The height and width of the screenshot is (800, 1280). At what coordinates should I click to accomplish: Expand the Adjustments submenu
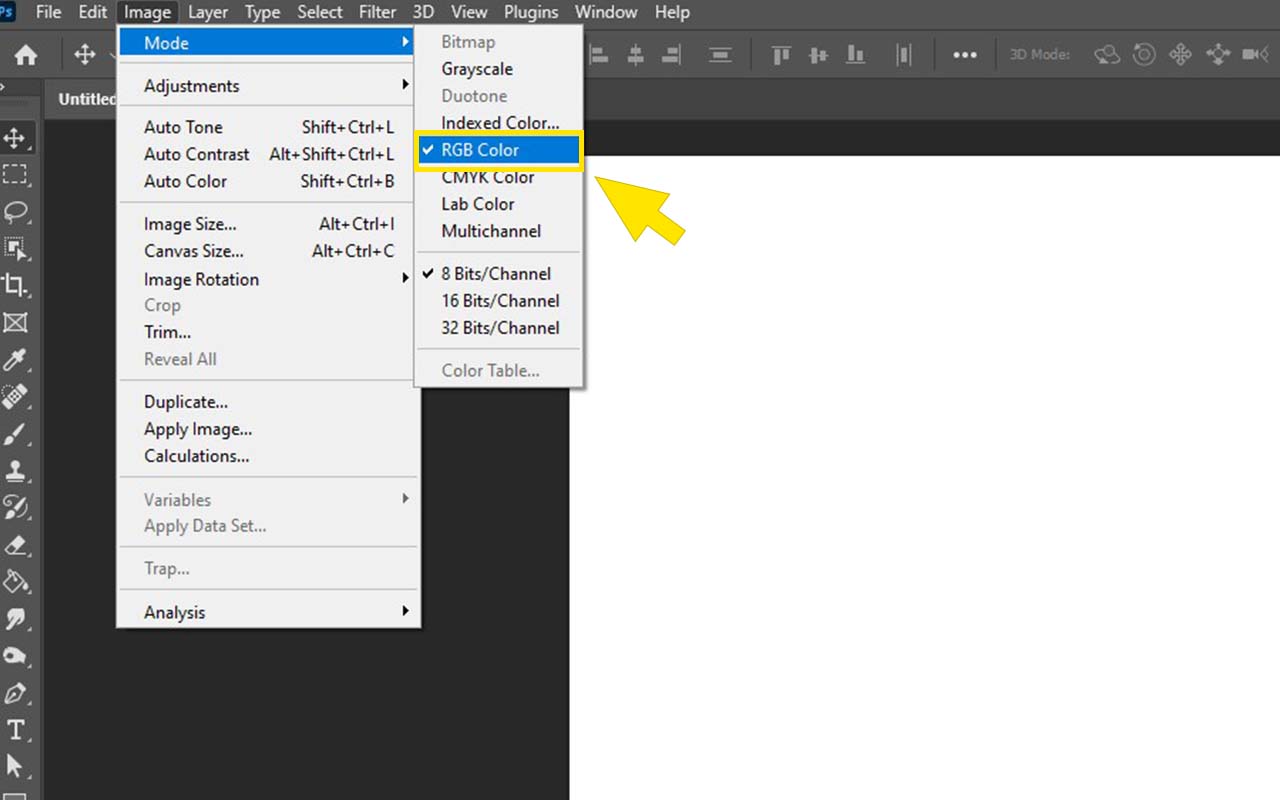[191, 86]
